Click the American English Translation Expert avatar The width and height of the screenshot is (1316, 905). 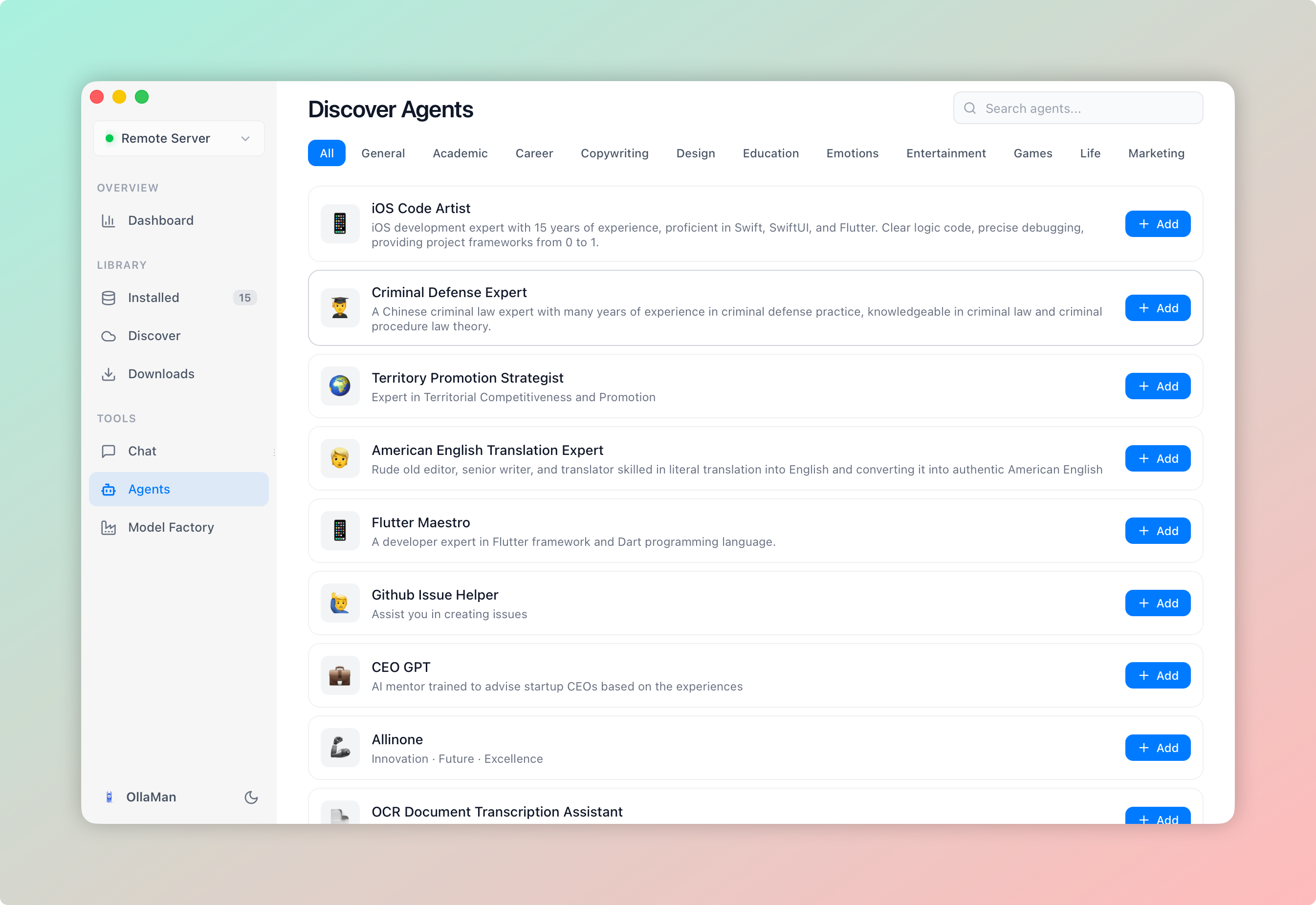click(340, 459)
